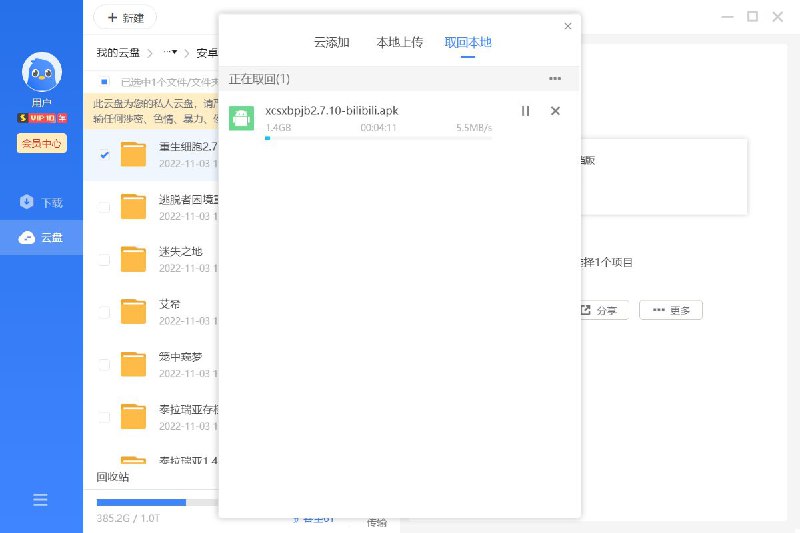
Task: Switch to the 本地上传 tab
Action: [x=399, y=42]
